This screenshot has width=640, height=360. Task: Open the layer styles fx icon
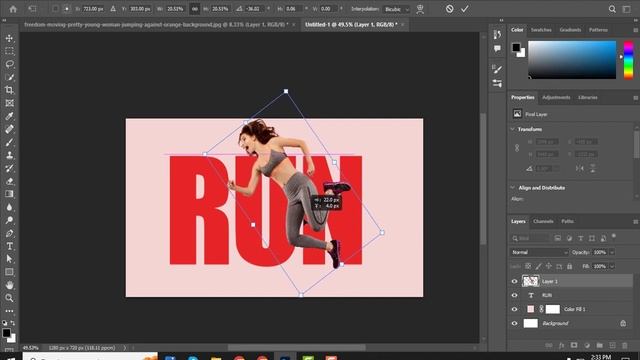click(x=561, y=345)
